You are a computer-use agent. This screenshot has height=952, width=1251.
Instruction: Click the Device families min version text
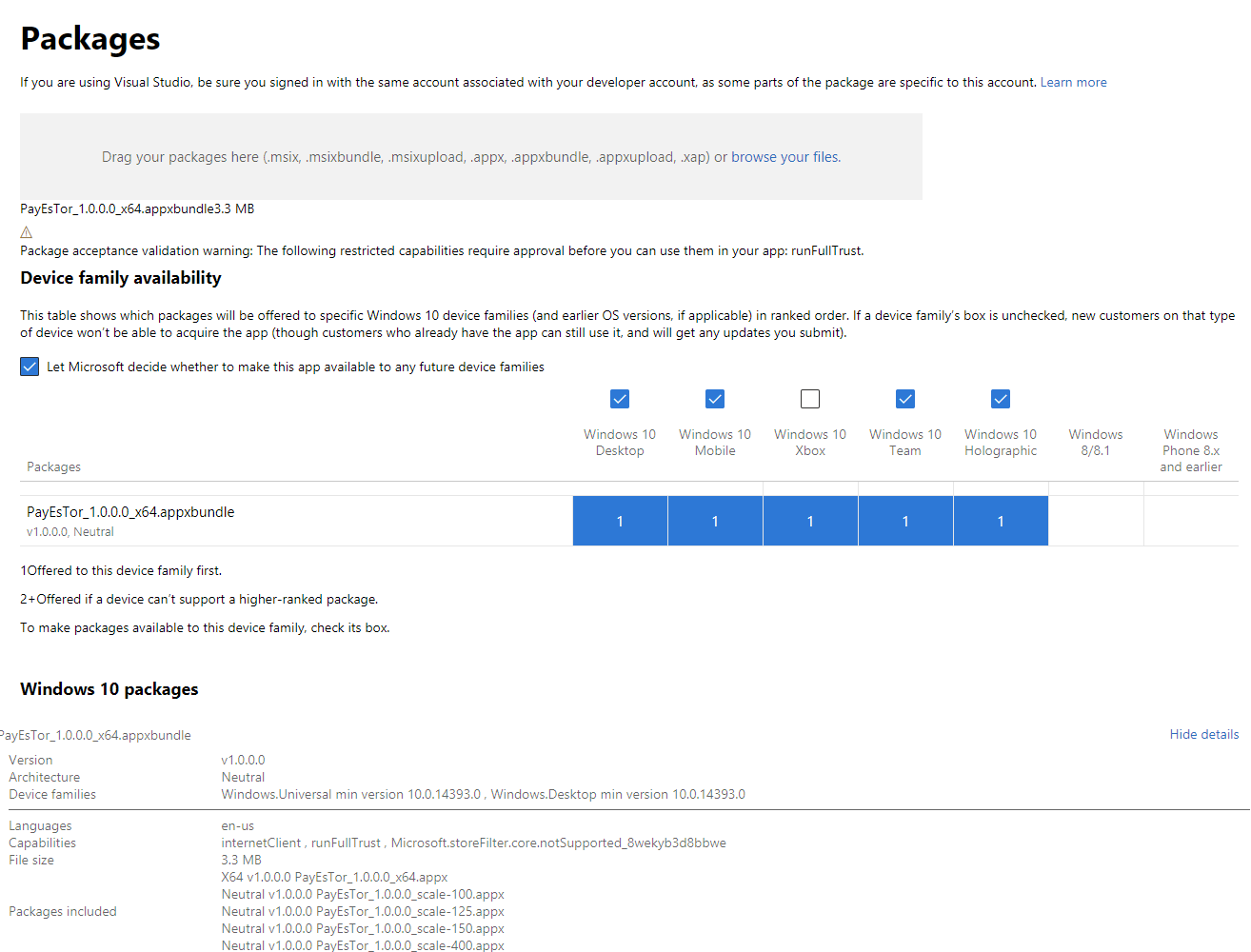[x=484, y=794]
